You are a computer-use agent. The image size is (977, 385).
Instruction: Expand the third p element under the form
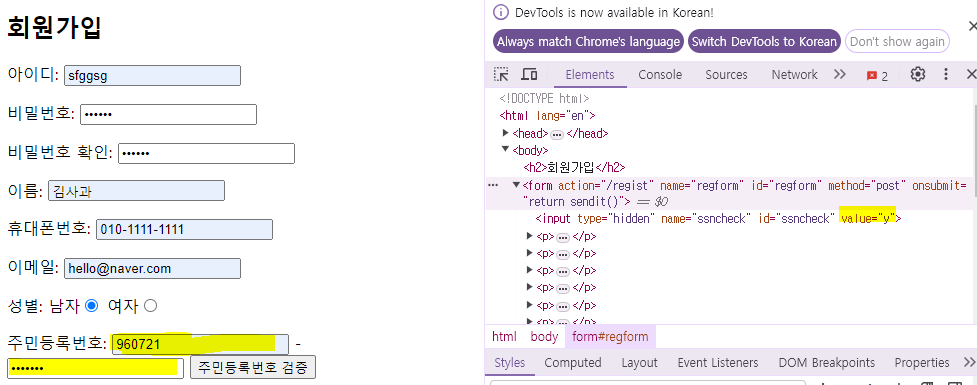[x=530, y=270]
